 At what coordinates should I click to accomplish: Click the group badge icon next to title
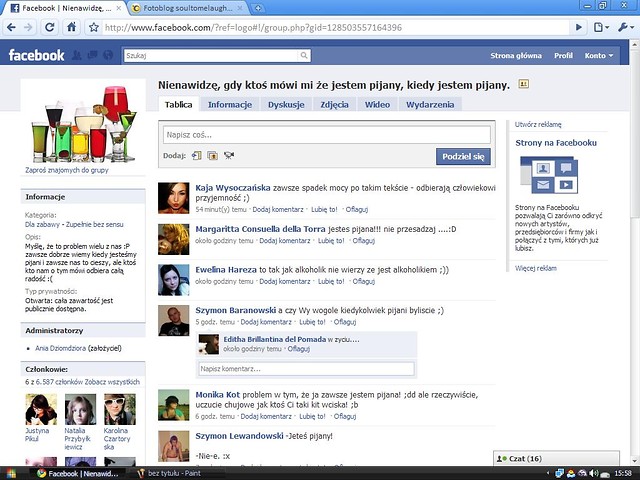click(x=523, y=84)
